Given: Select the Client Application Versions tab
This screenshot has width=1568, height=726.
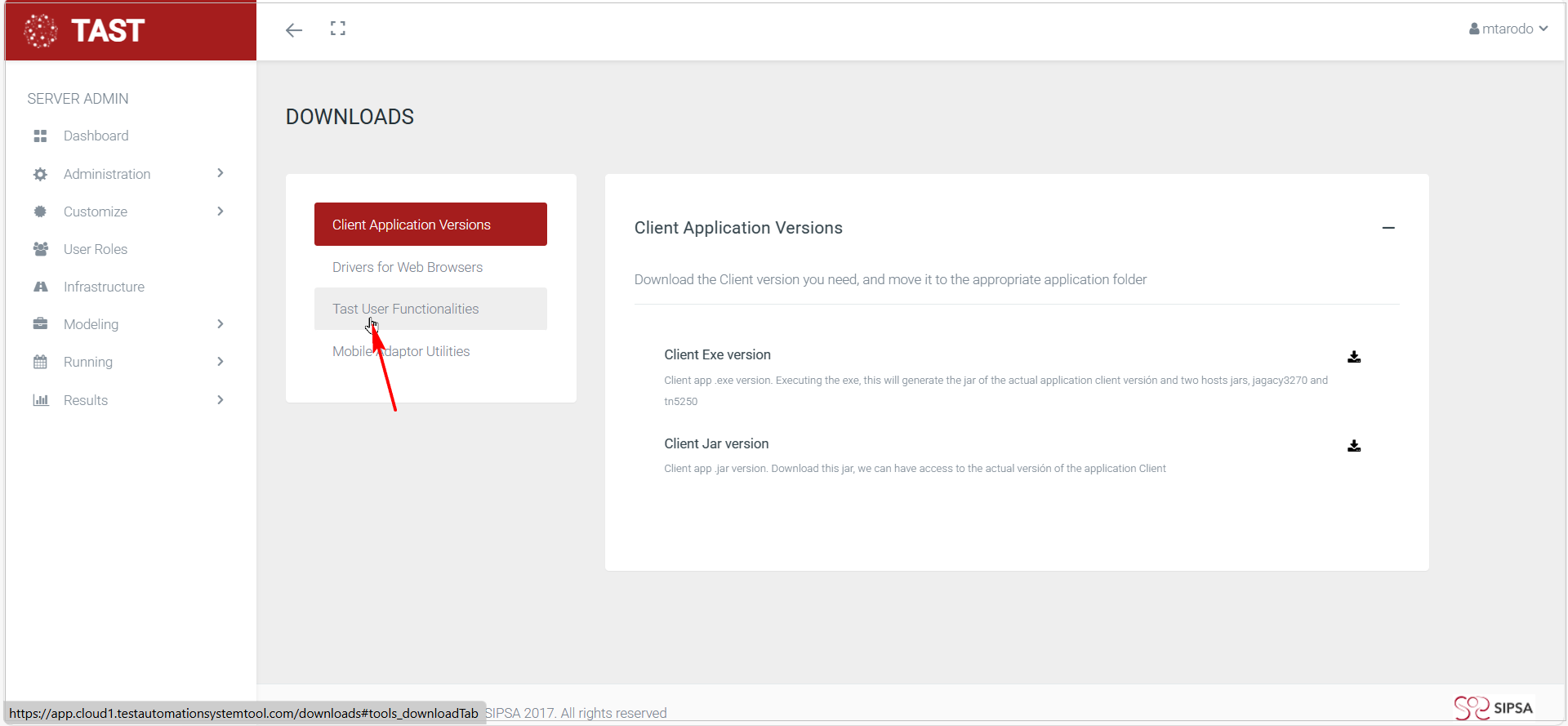Looking at the screenshot, I should click(x=430, y=225).
